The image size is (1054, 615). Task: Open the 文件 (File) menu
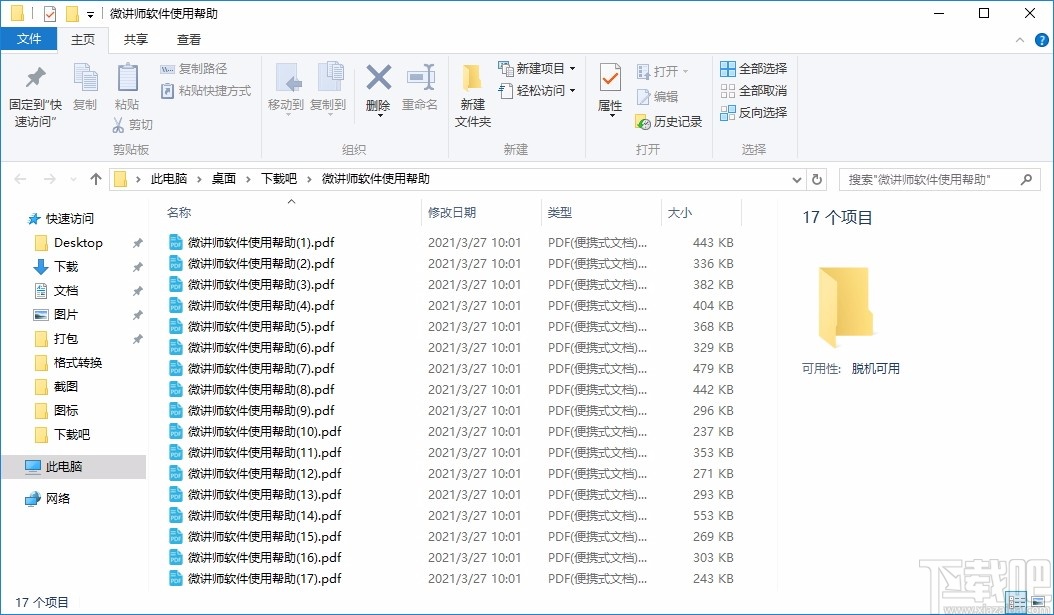pyautogui.click(x=29, y=39)
